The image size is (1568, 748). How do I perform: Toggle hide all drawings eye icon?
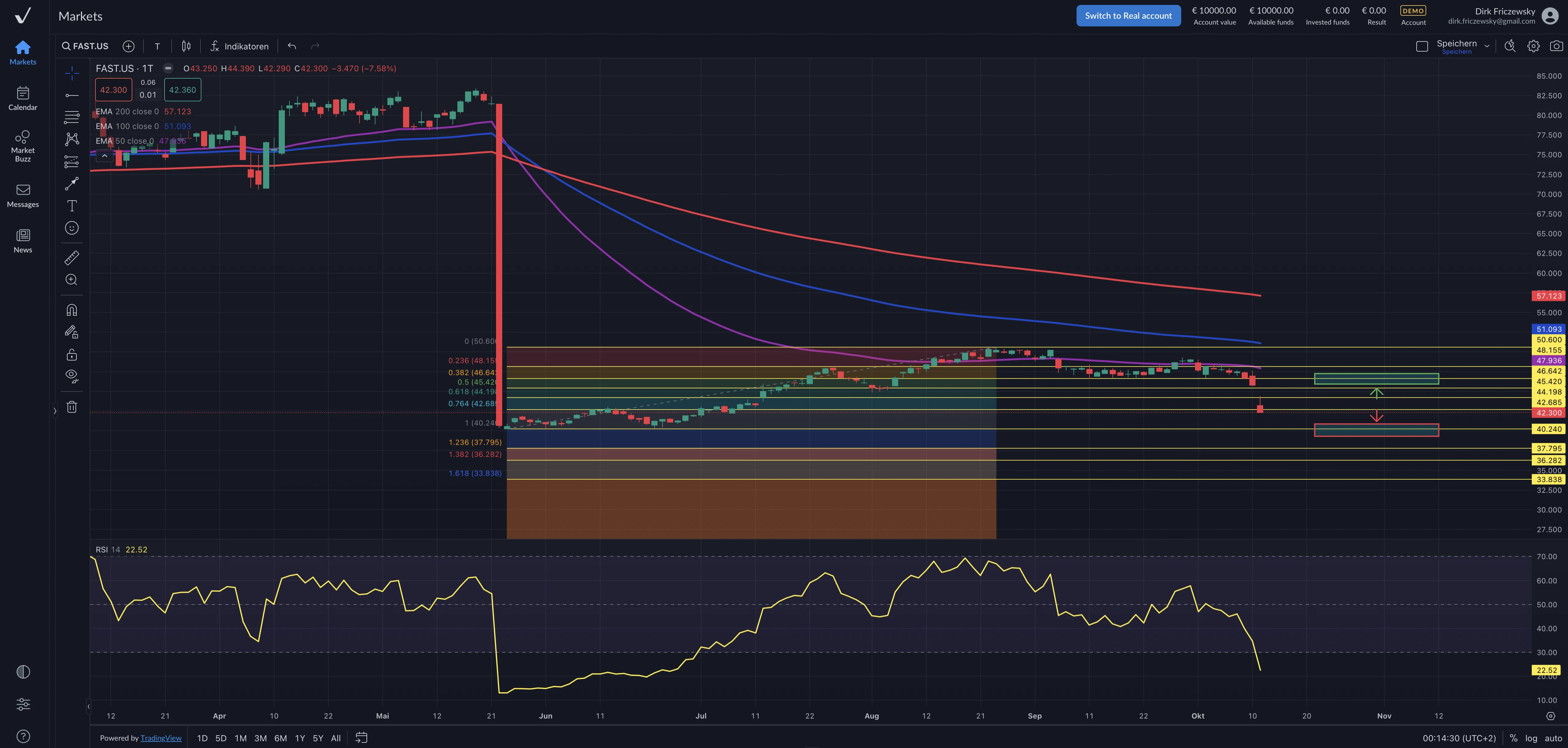tap(71, 376)
